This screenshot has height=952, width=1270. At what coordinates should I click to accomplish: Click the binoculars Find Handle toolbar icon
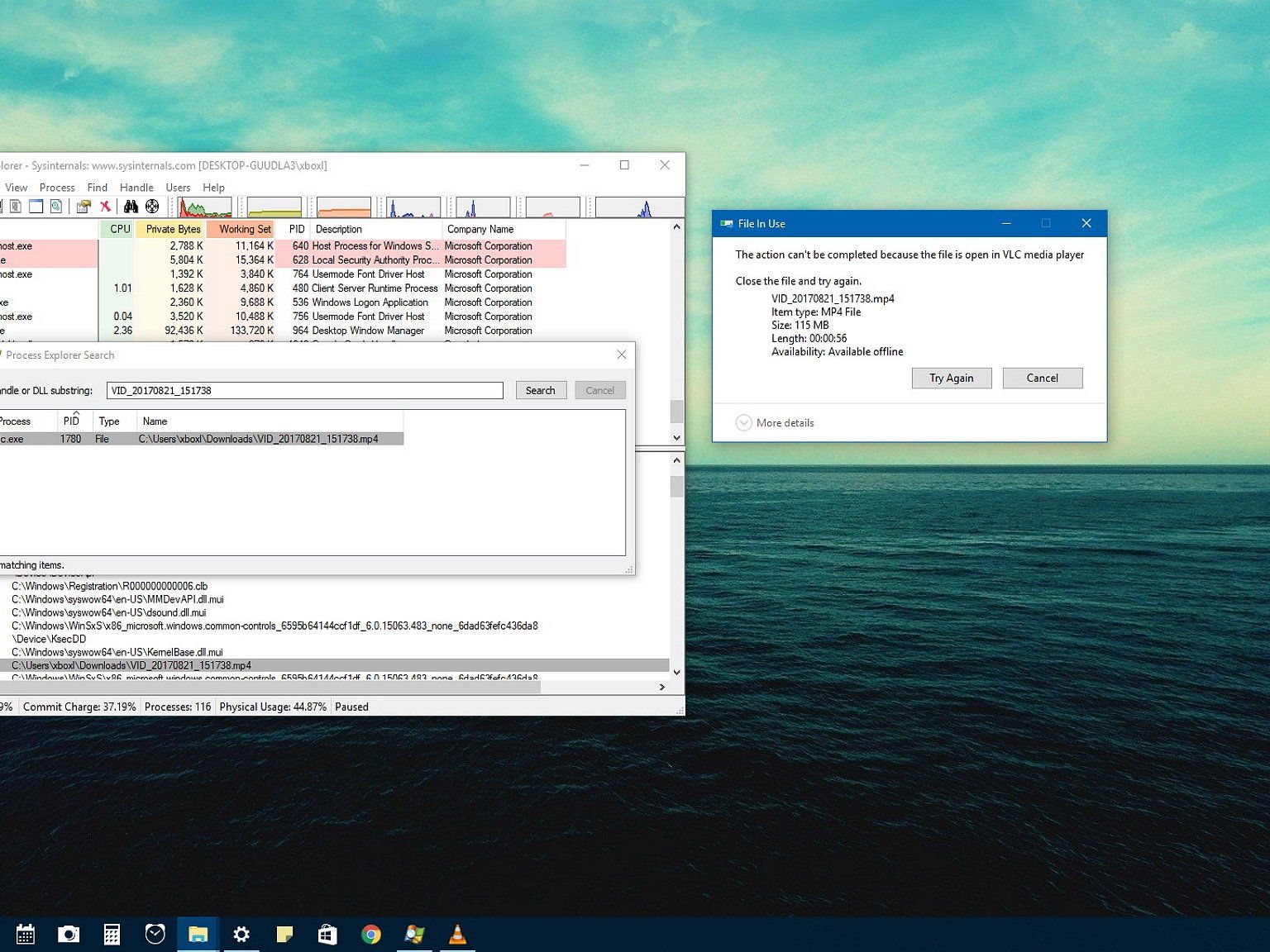point(131,207)
